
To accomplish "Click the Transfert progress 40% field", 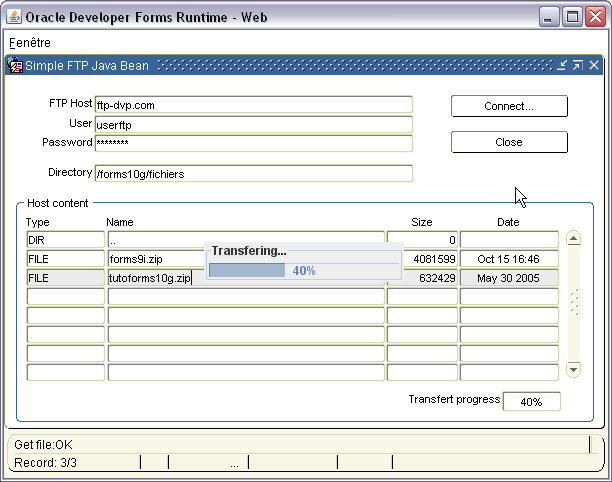I will pos(532,401).
